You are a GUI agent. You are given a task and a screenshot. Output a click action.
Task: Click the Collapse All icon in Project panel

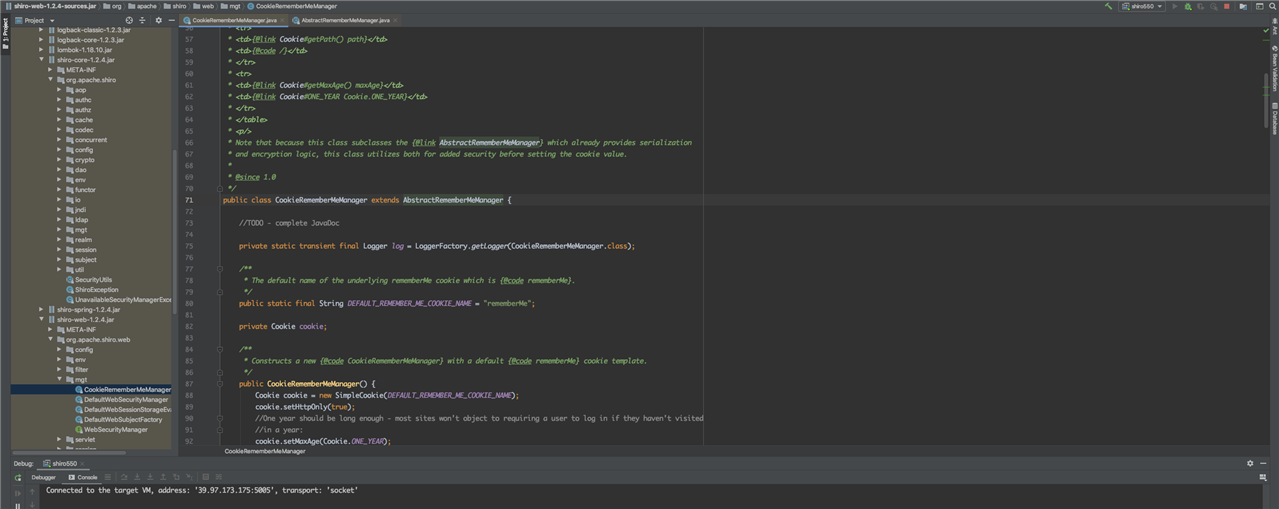click(x=142, y=20)
